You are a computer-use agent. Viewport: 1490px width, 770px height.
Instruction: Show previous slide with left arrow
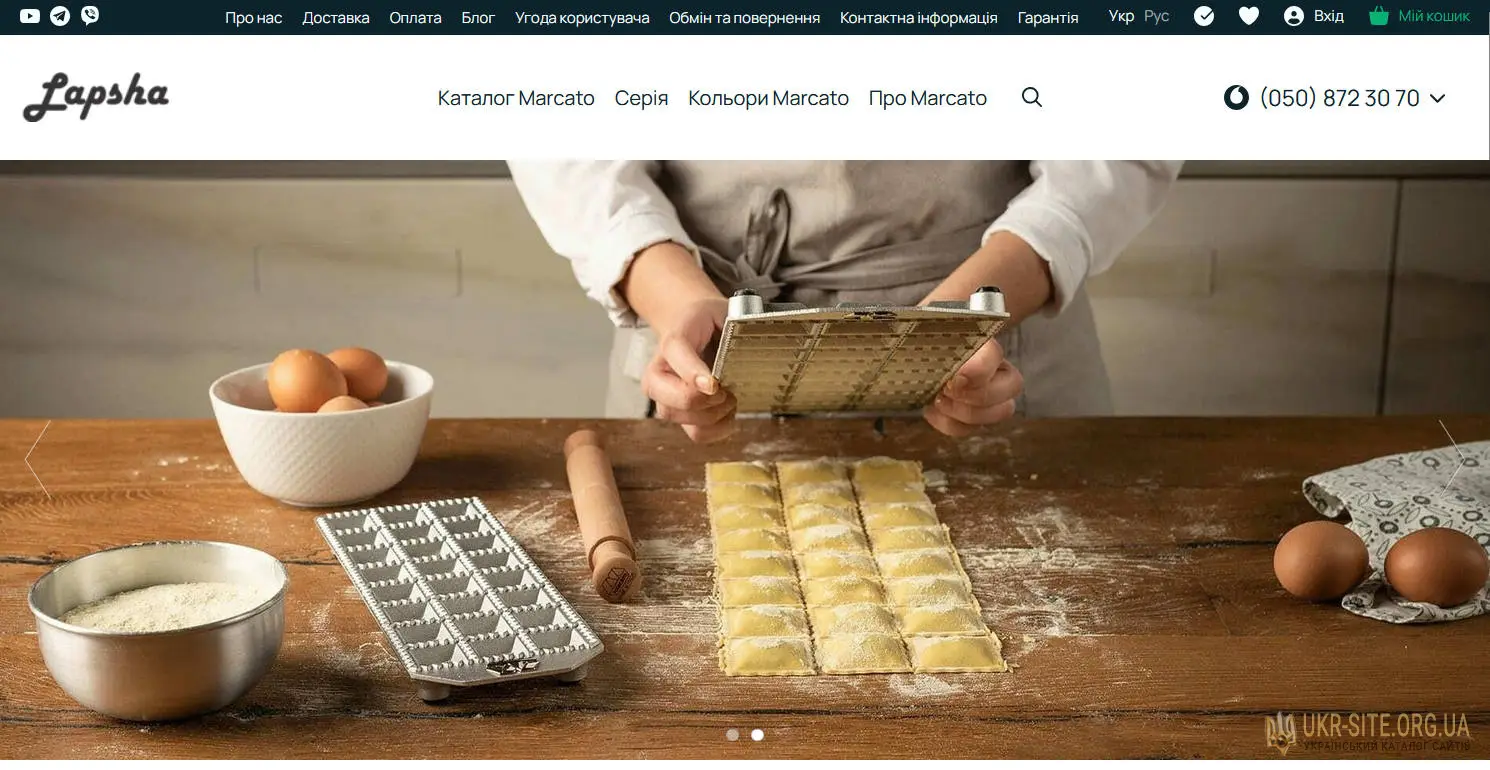pos(38,459)
